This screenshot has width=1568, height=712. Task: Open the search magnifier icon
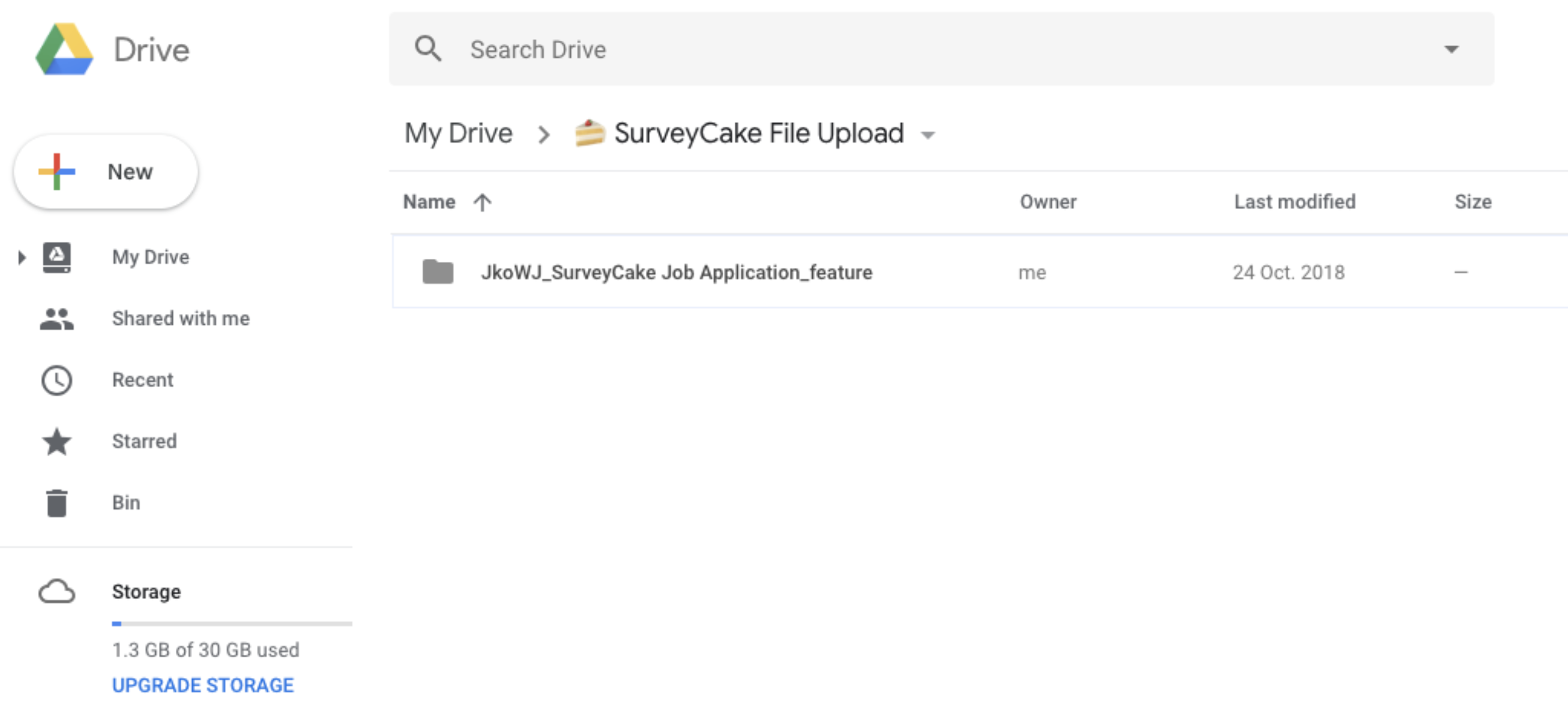click(x=429, y=49)
